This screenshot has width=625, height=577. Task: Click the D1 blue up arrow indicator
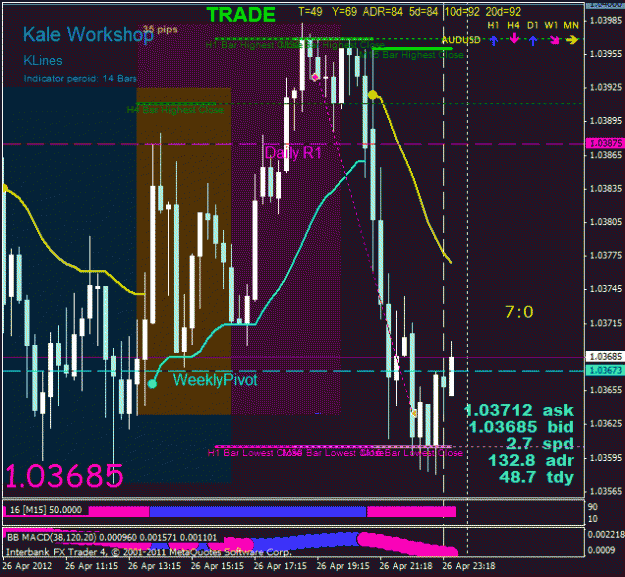(x=533, y=40)
